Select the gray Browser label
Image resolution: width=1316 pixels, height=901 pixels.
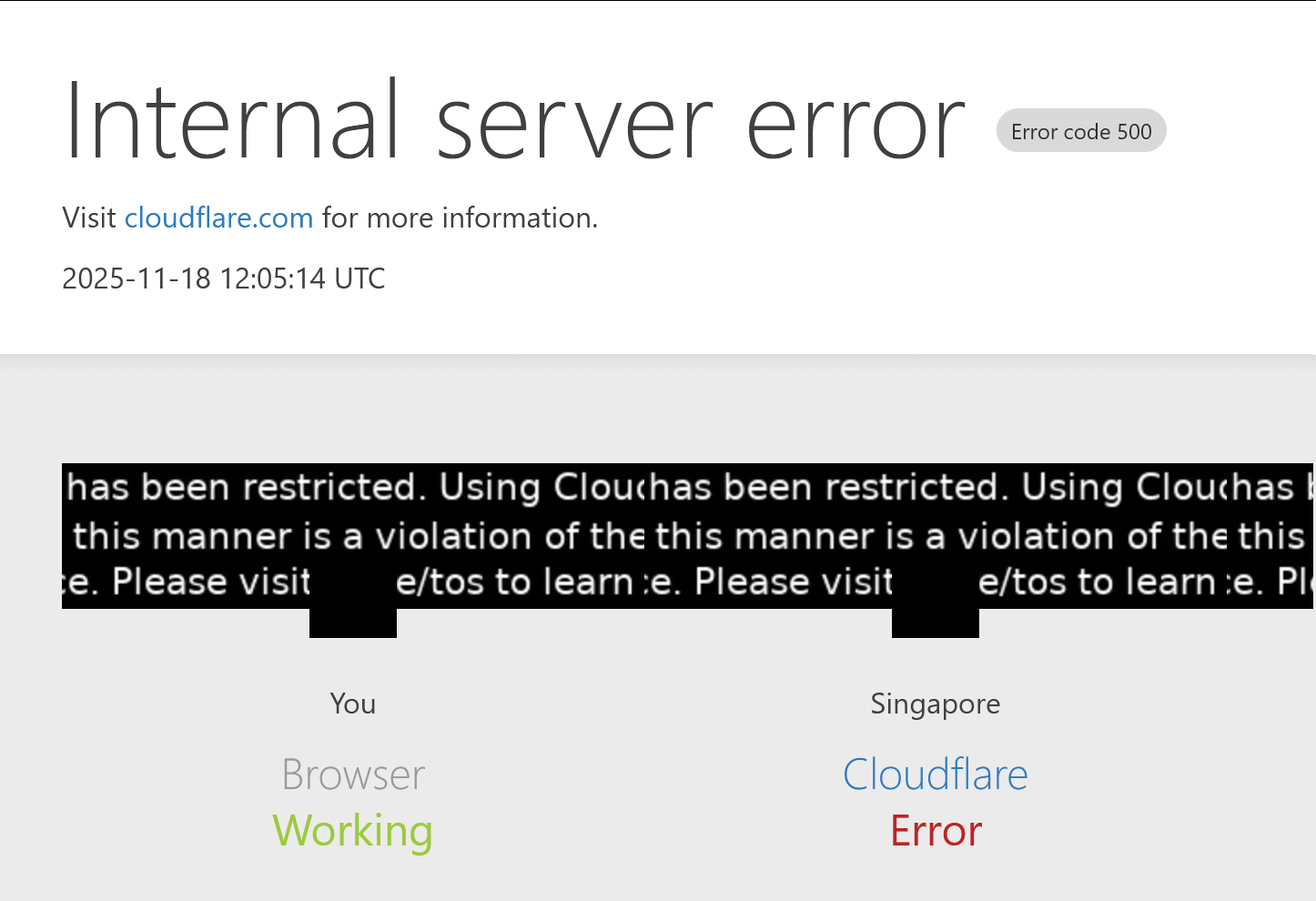353,774
